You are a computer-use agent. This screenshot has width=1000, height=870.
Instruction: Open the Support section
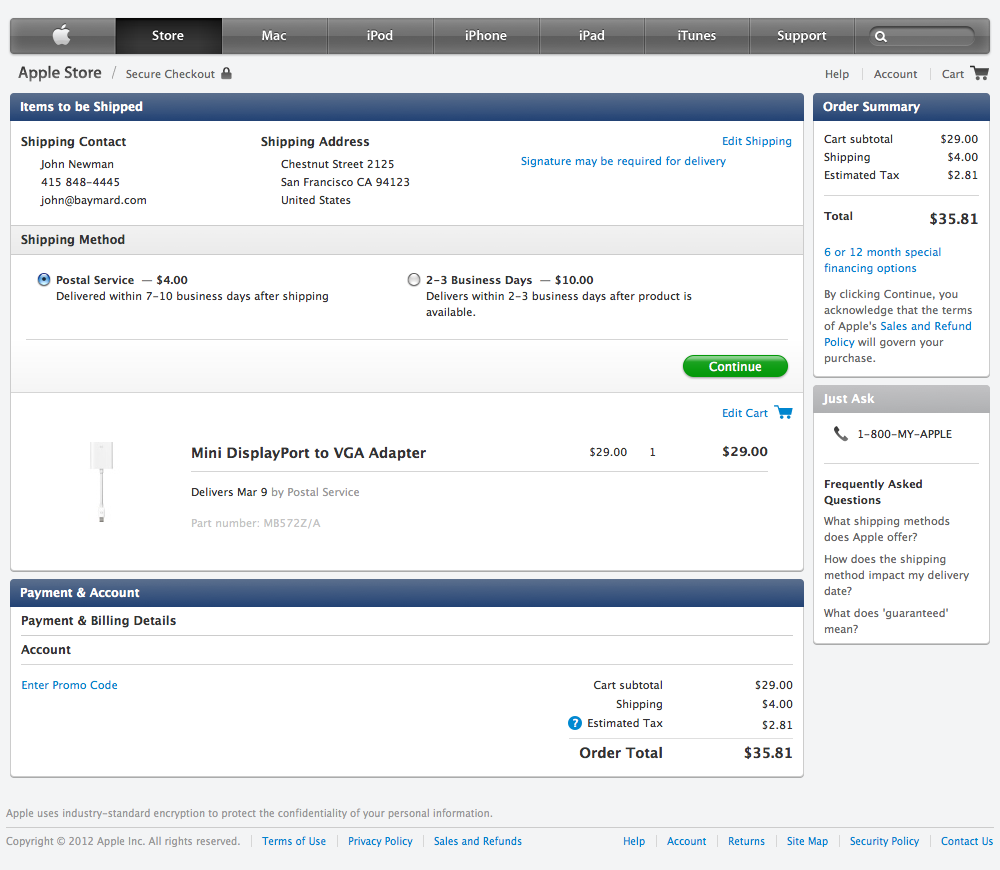801,35
